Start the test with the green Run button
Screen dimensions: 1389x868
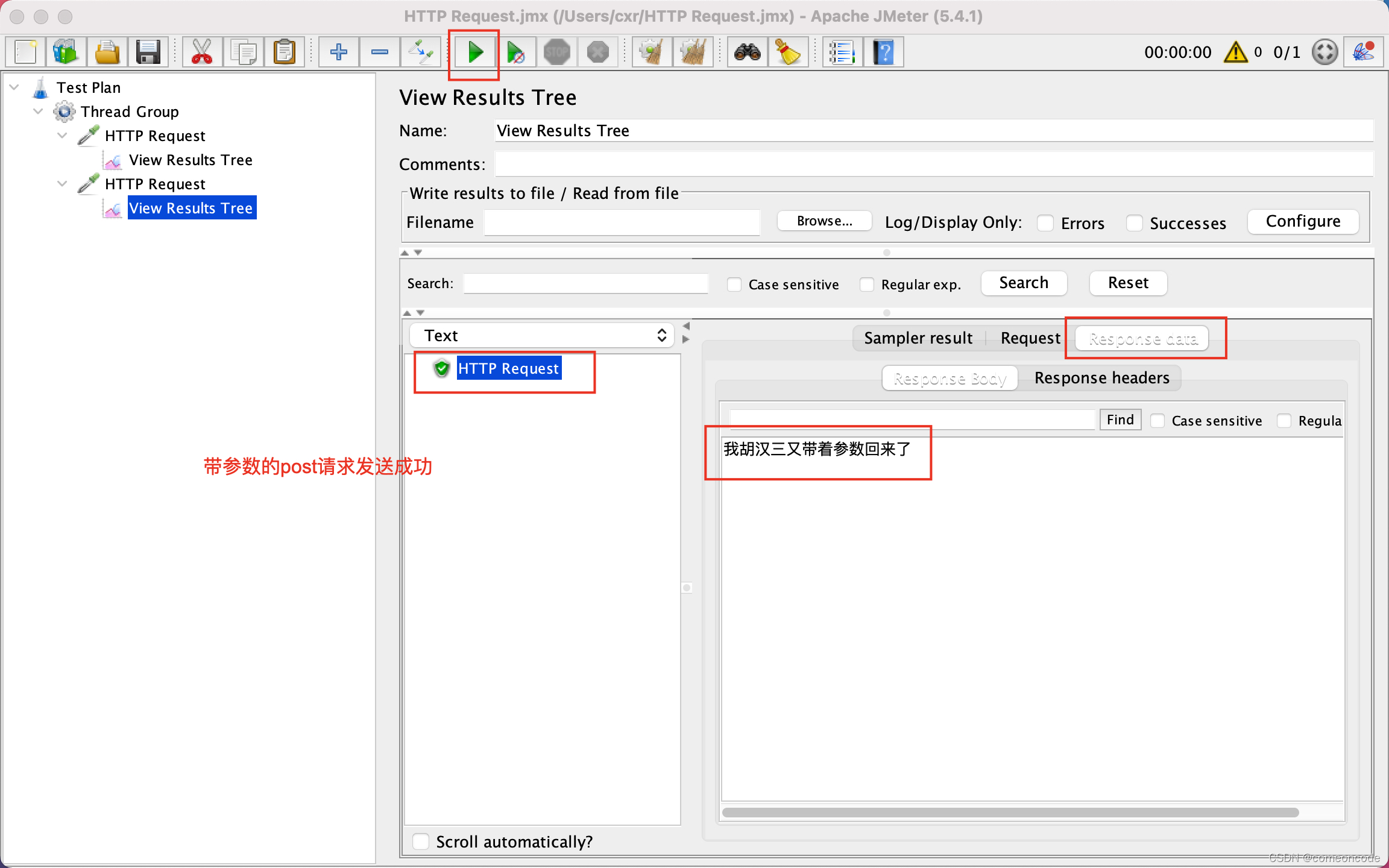click(475, 52)
